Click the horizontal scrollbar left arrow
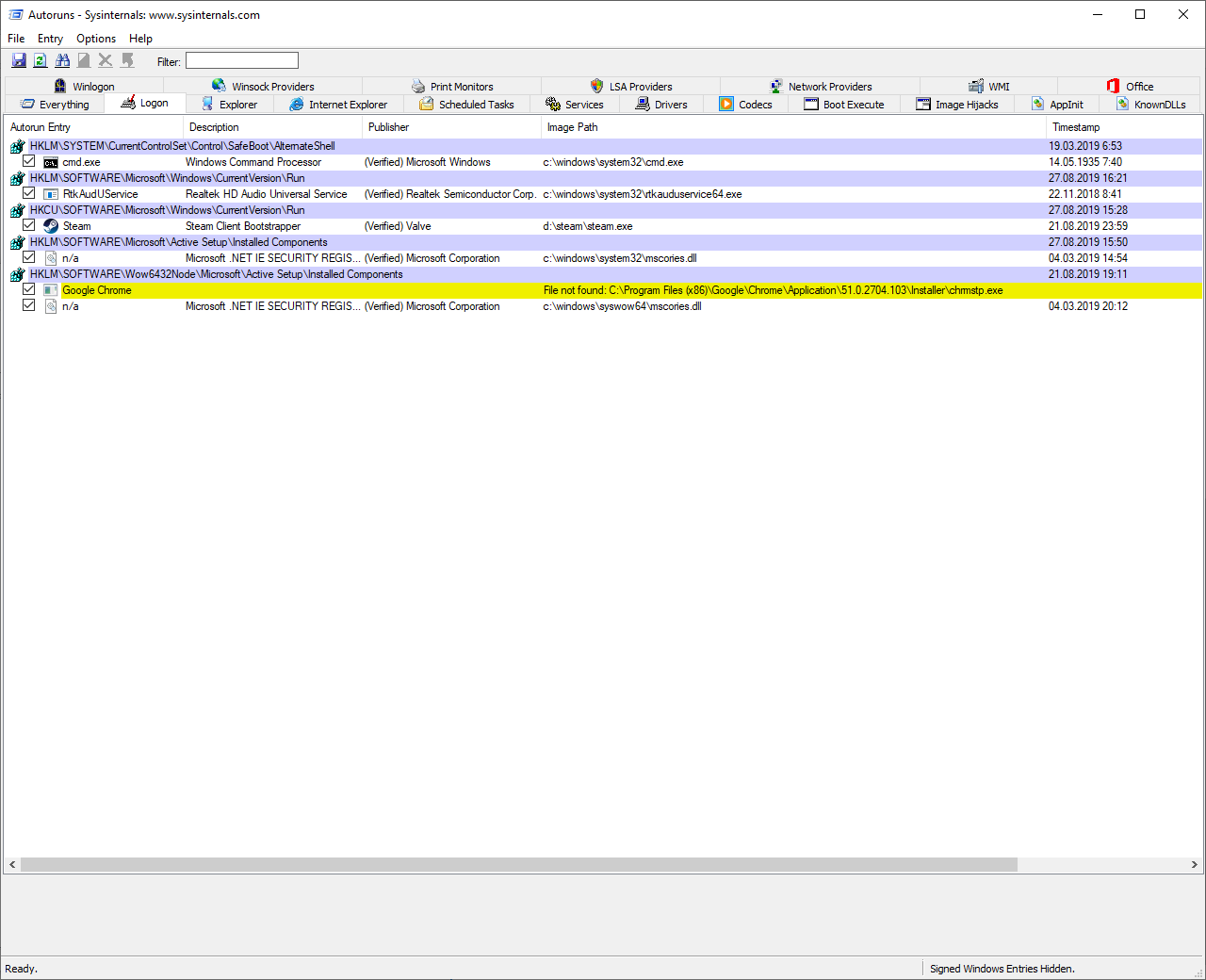The image size is (1206, 980). point(12,864)
